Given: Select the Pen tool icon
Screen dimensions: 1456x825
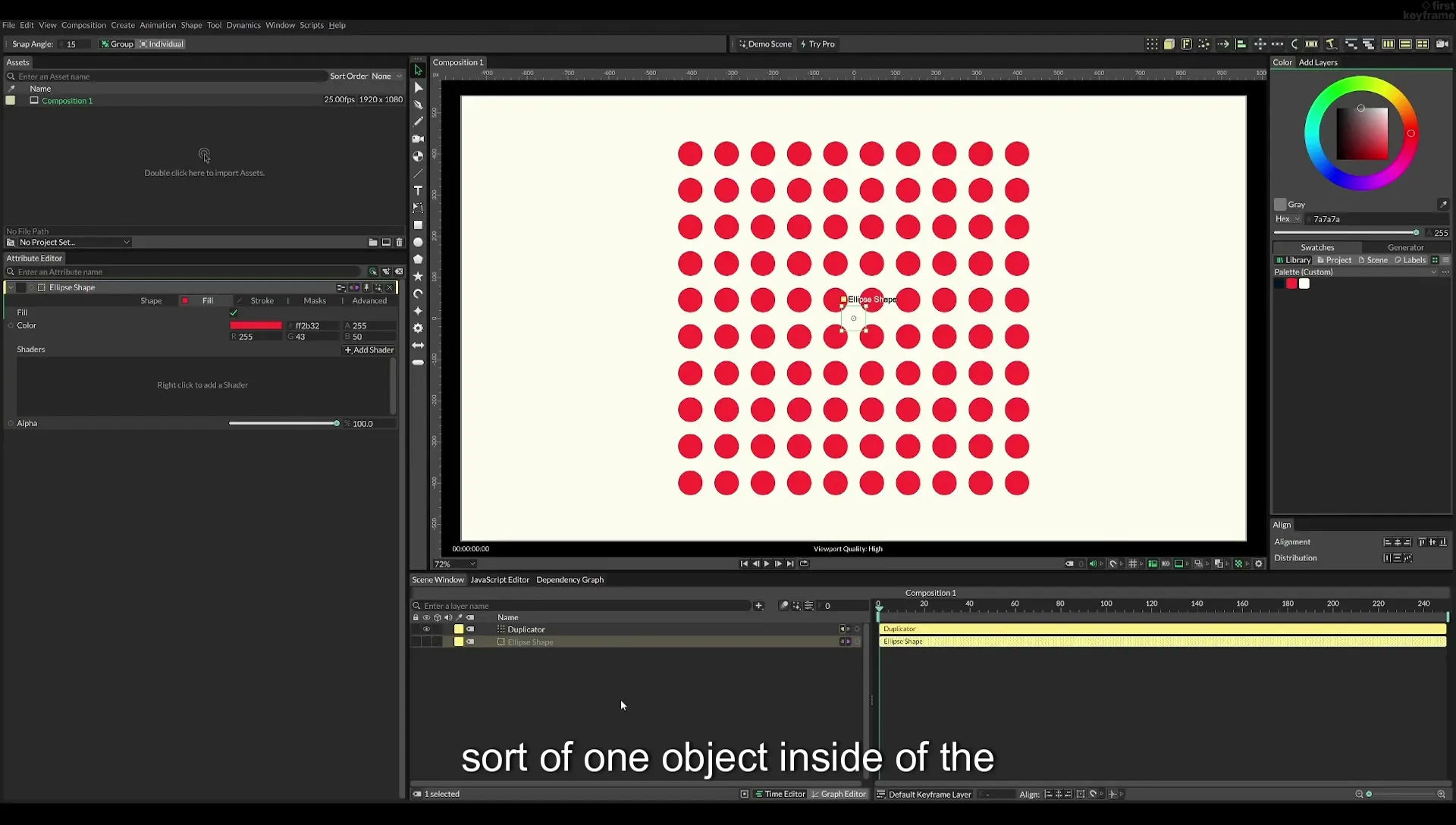Looking at the screenshot, I should (x=418, y=105).
